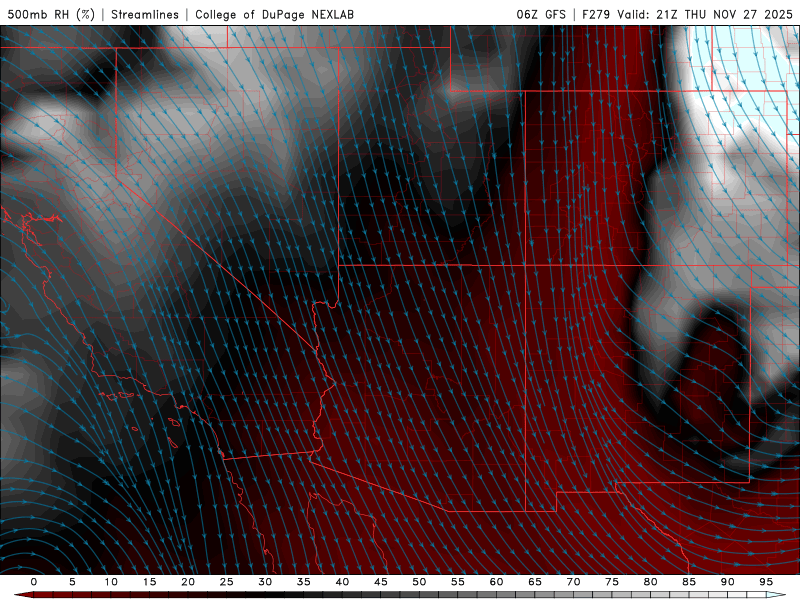Click the 90 value on the color scale

pos(727,582)
